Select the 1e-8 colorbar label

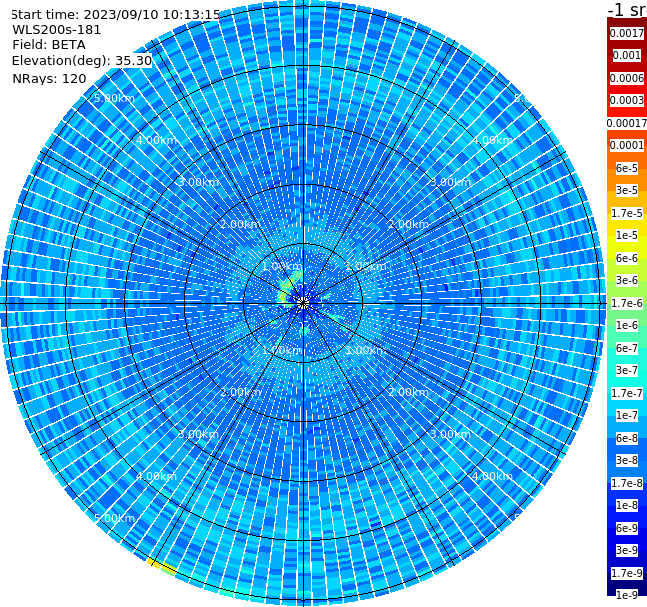point(627,505)
